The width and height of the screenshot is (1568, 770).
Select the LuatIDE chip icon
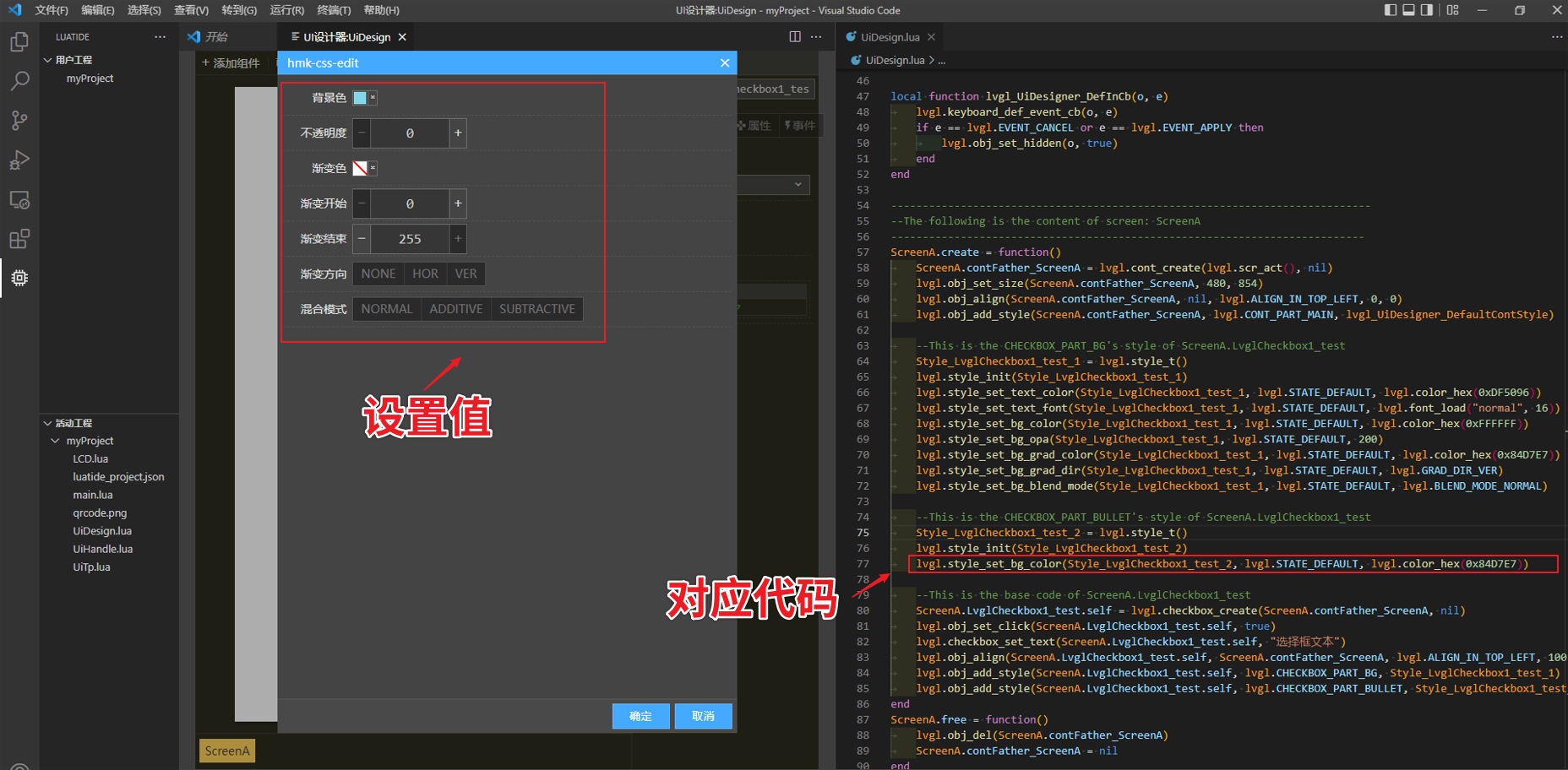click(x=19, y=278)
